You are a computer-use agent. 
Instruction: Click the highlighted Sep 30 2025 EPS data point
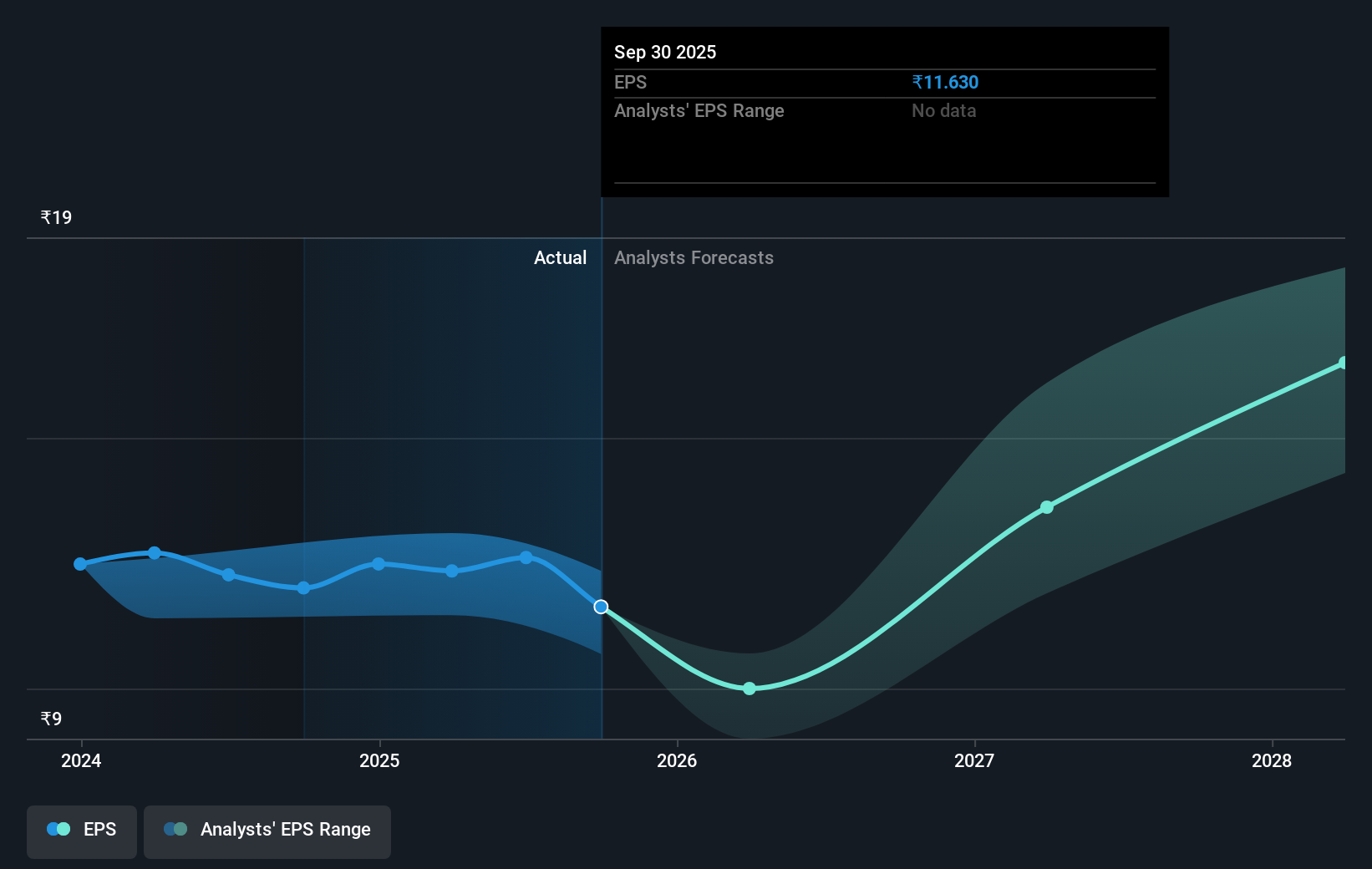click(601, 607)
